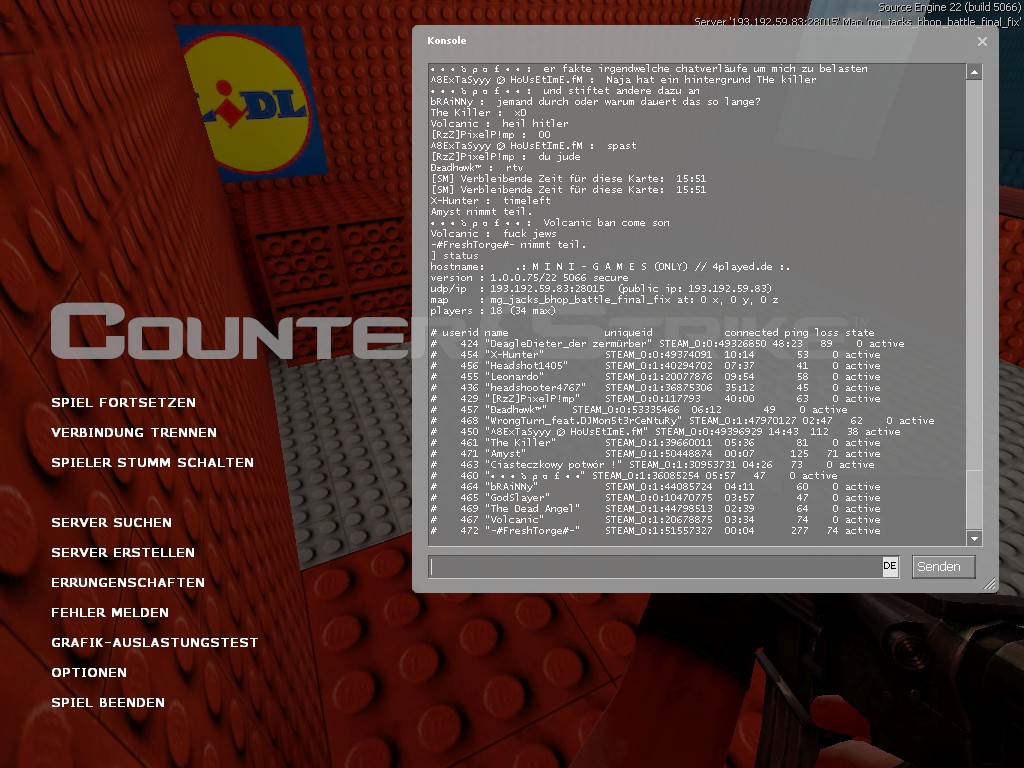Click the bRAiNNy chat message line

click(x=596, y=101)
